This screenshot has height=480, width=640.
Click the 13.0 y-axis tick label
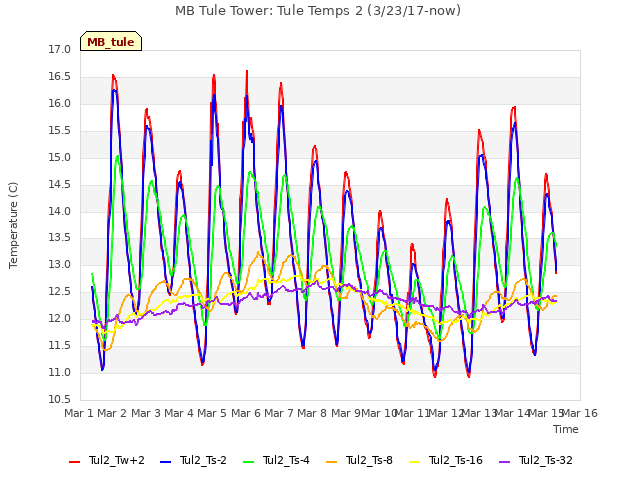tap(60, 264)
